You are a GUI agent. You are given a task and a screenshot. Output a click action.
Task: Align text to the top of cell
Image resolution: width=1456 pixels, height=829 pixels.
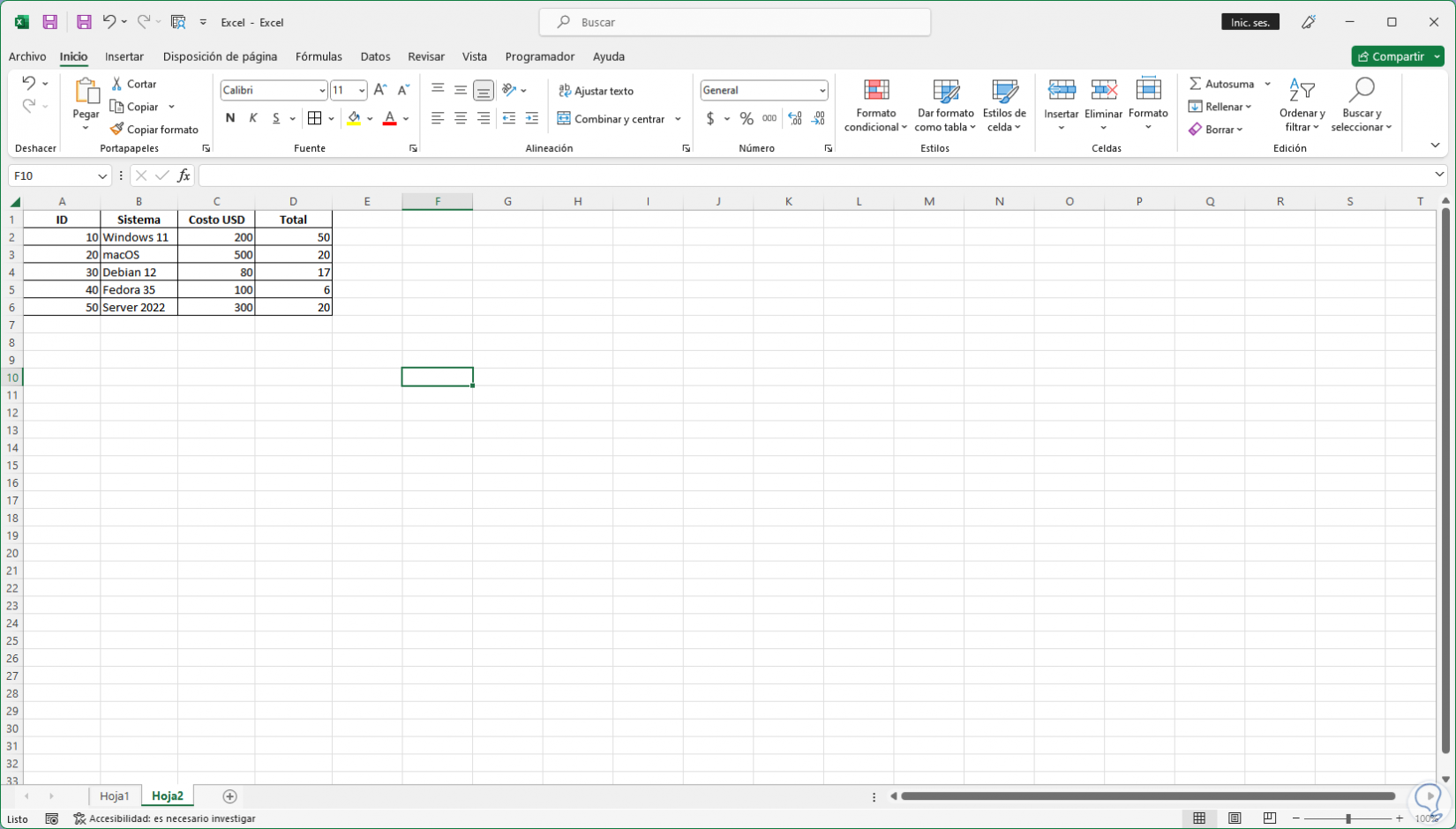tap(438, 89)
